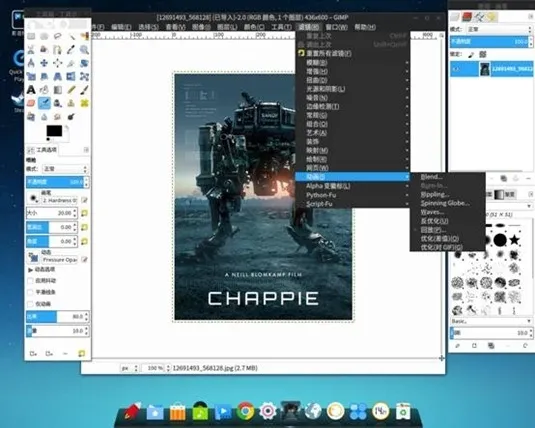
Task: Open the 100% zoom dropdown
Action: click(156, 368)
